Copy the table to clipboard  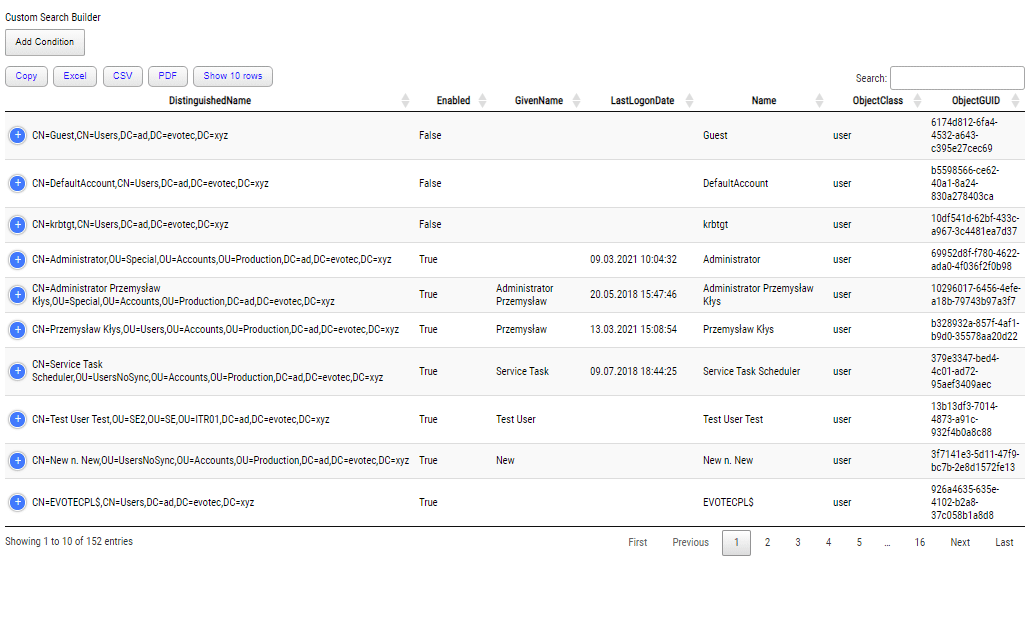click(26, 75)
